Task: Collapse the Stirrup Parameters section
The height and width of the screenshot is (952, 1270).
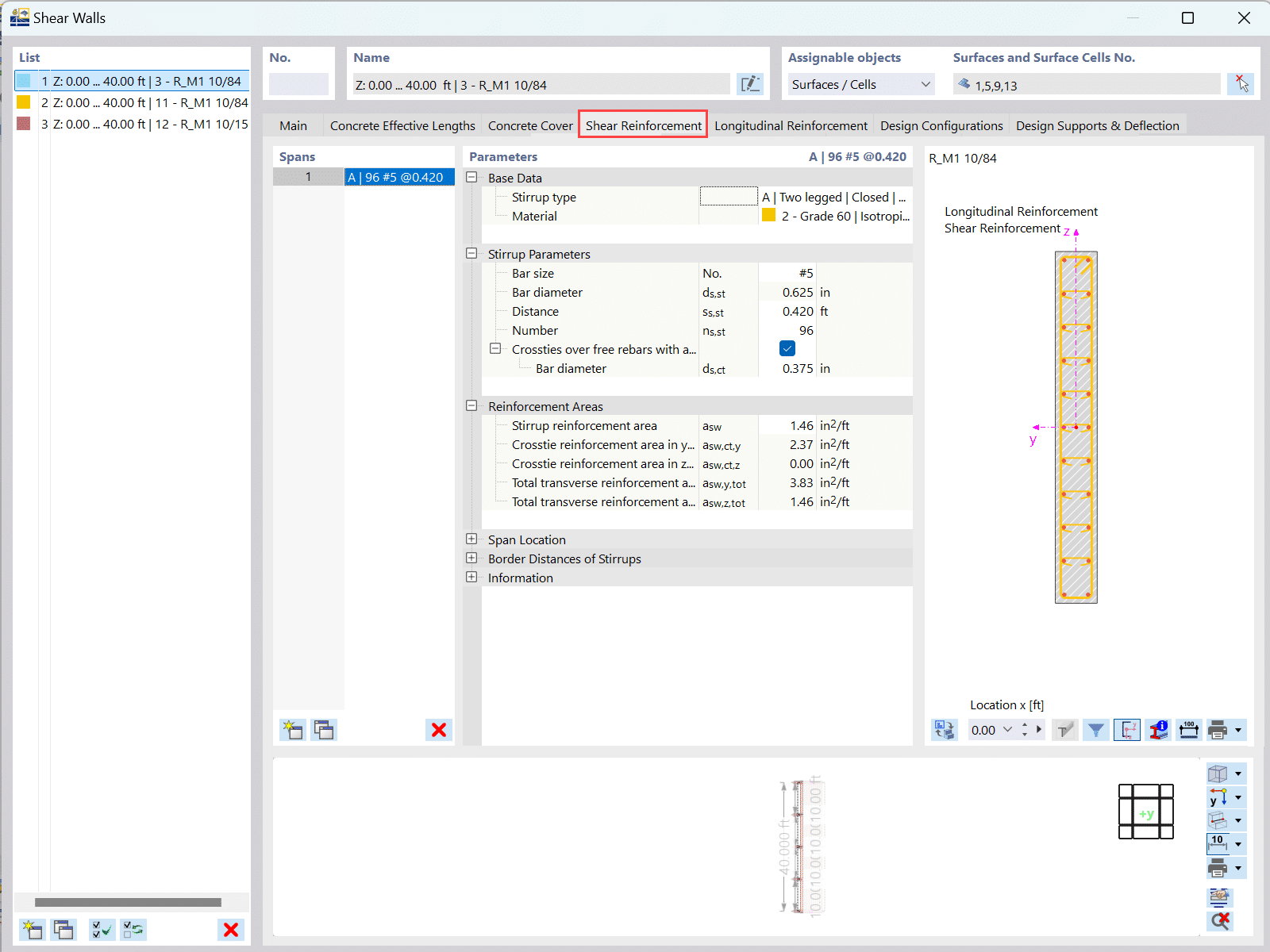Action: 471,253
